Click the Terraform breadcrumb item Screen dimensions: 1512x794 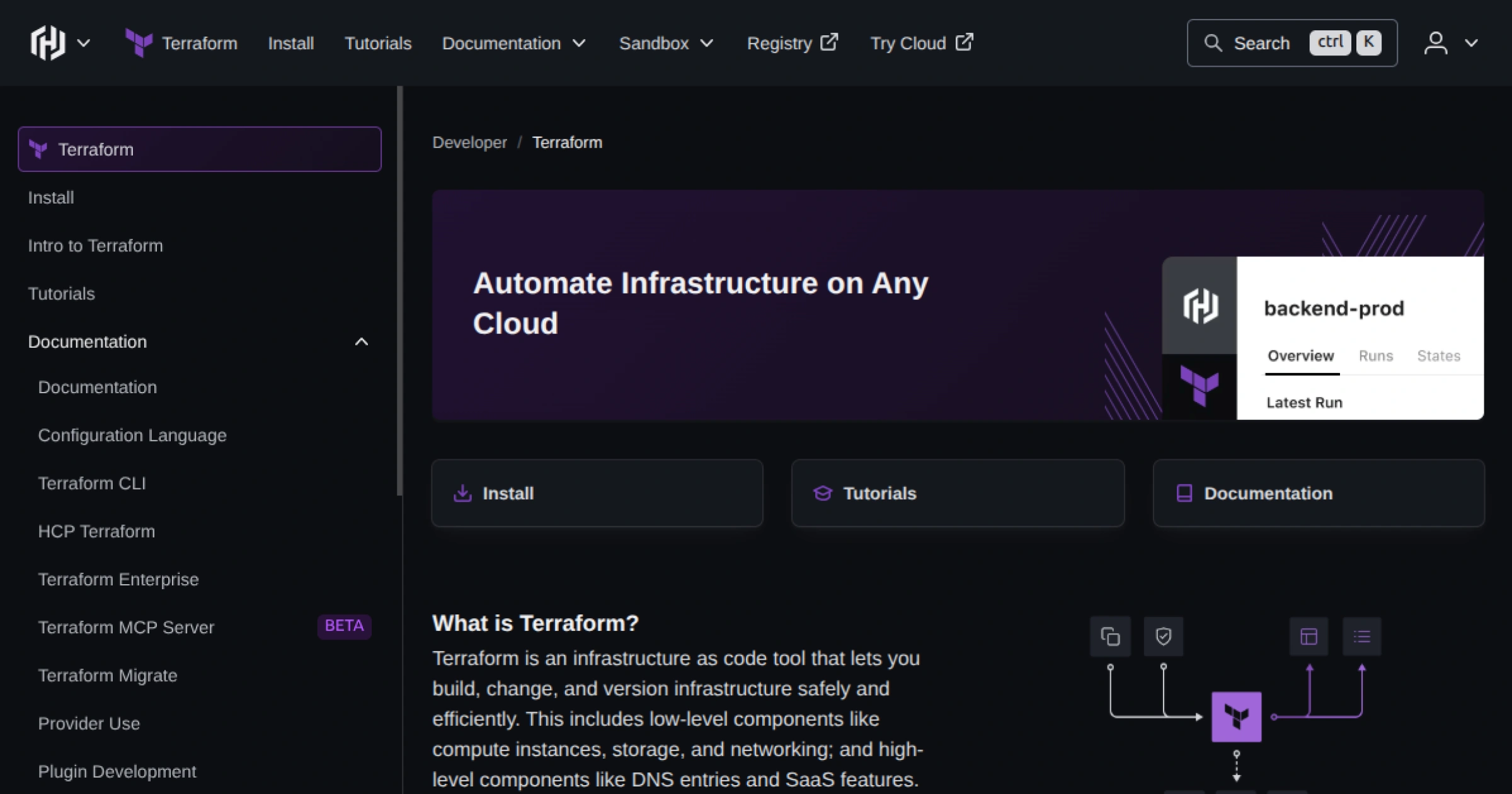[567, 142]
